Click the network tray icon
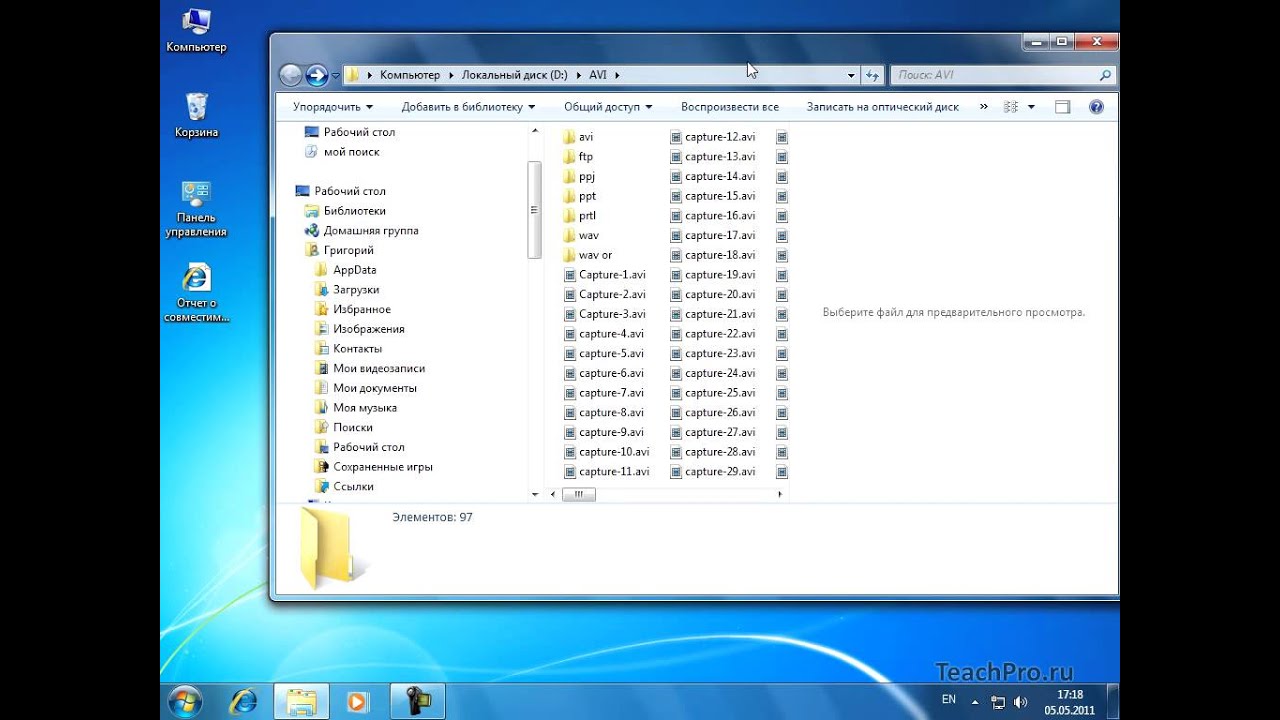 point(997,701)
